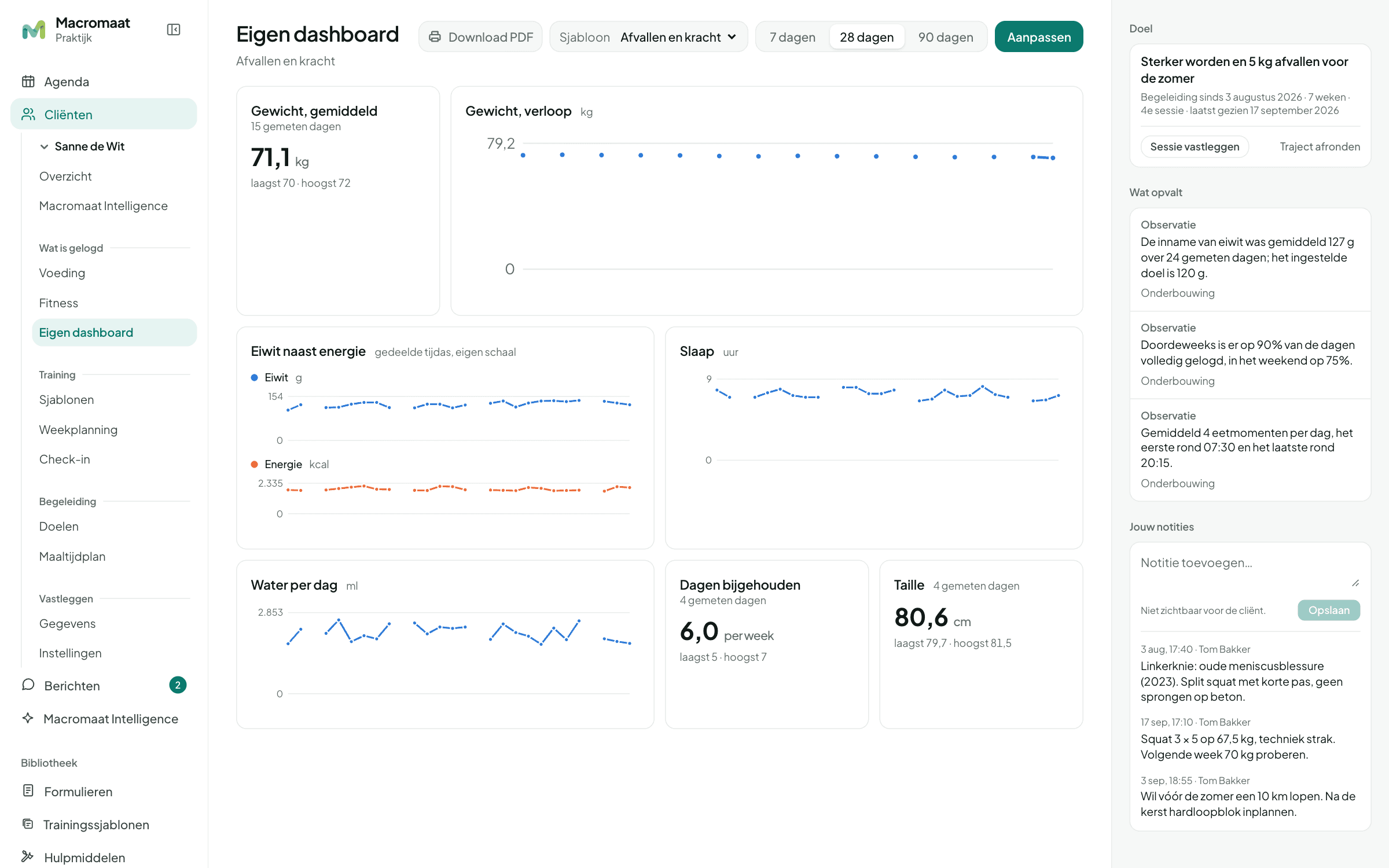
Task: Click the Formulieren document icon
Action: pyautogui.click(x=28, y=791)
